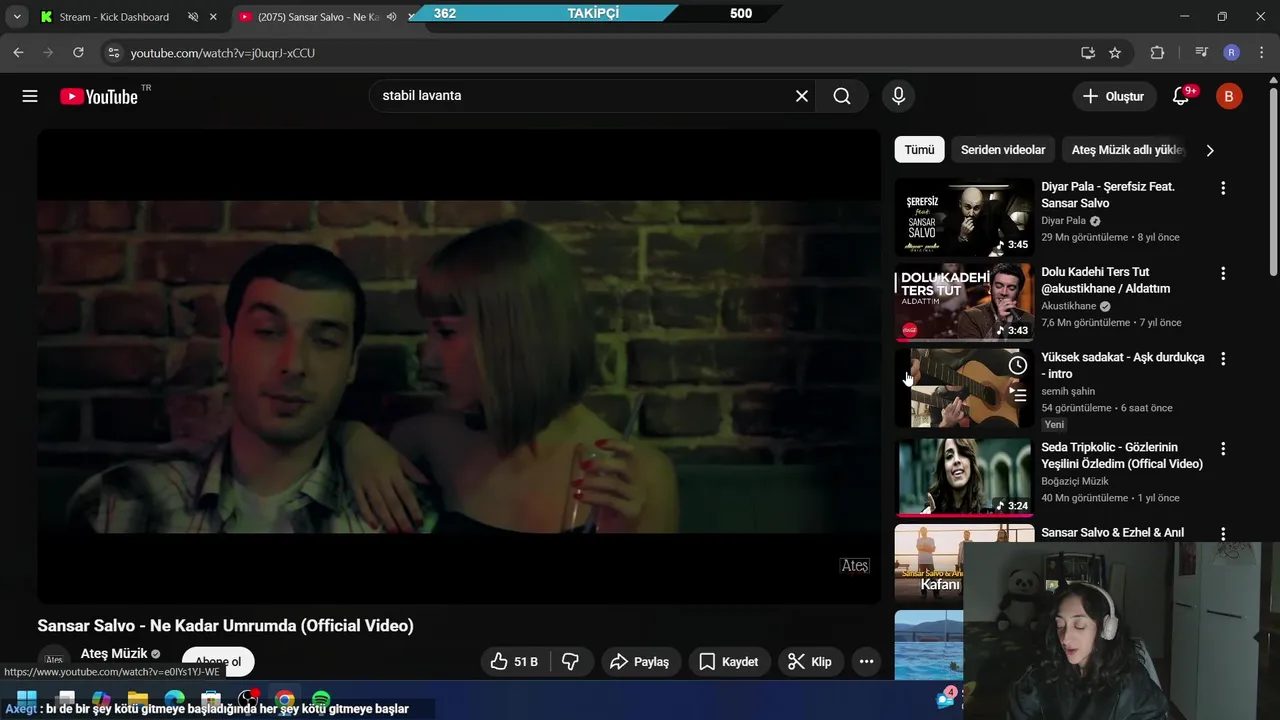
Task: Open the YouTube hamburger guide menu
Action: click(30, 96)
